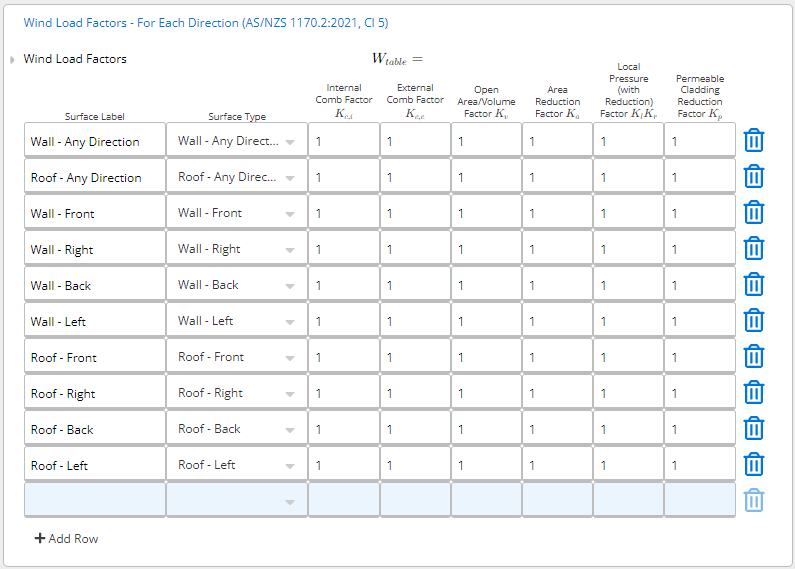Viewport: 795px width, 569px height.
Task: Edit Internal Comb Factor for Roof - Front
Action: tap(344, 355)
